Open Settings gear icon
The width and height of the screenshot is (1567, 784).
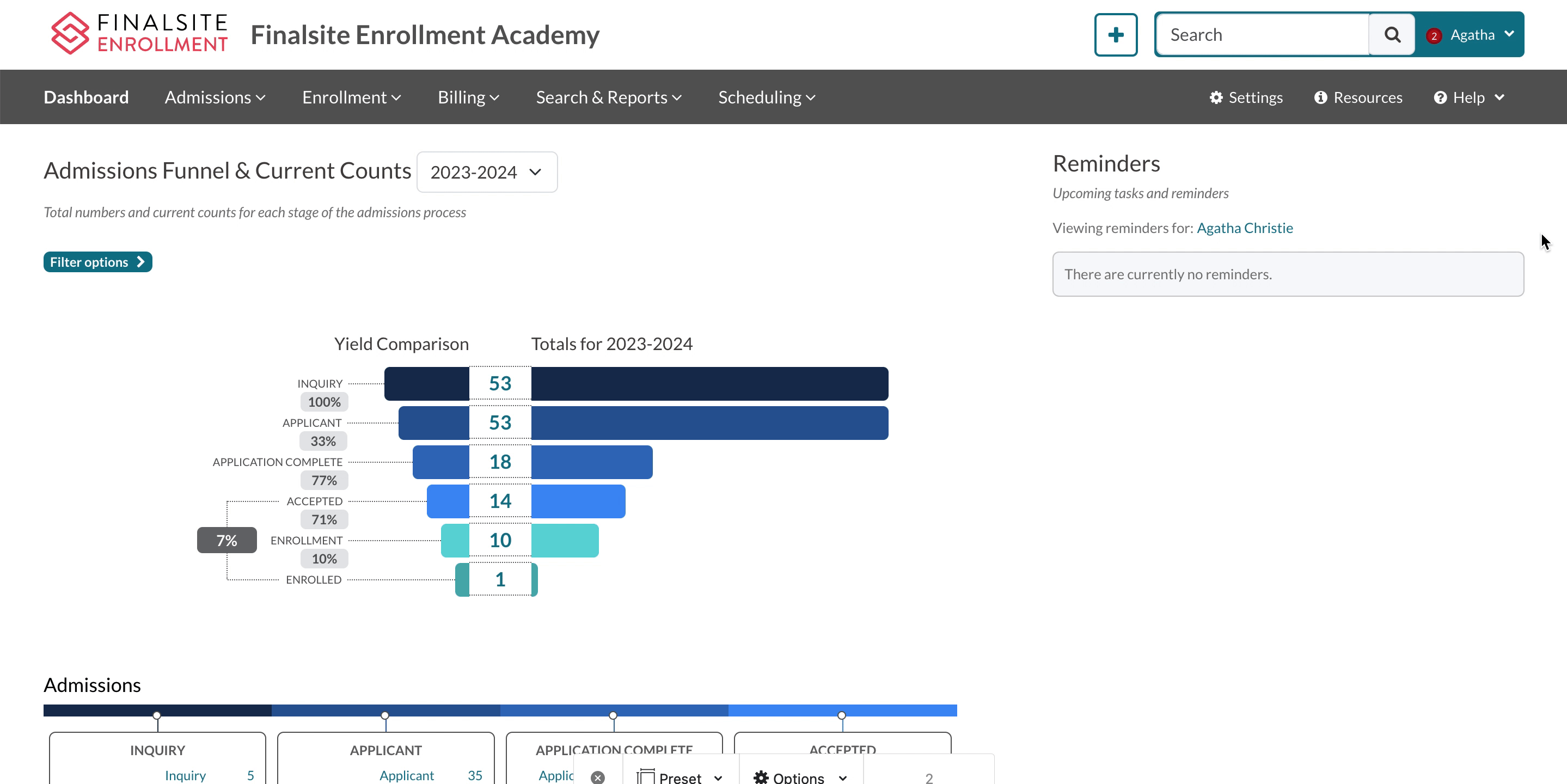click(1215, 97)
